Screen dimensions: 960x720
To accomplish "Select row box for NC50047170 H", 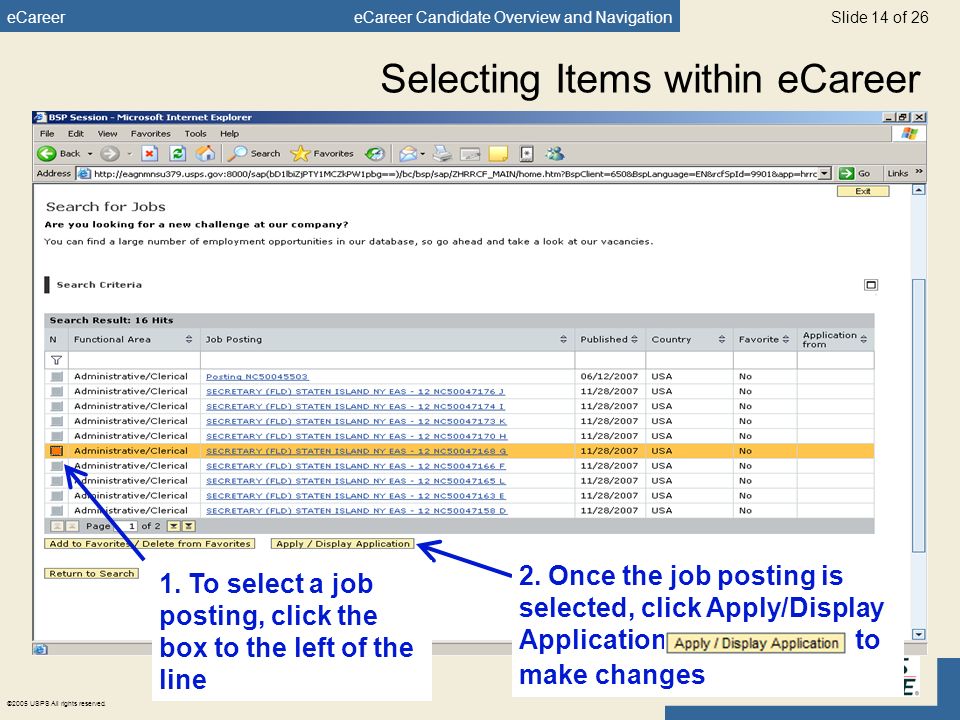I will pos(57,436).
